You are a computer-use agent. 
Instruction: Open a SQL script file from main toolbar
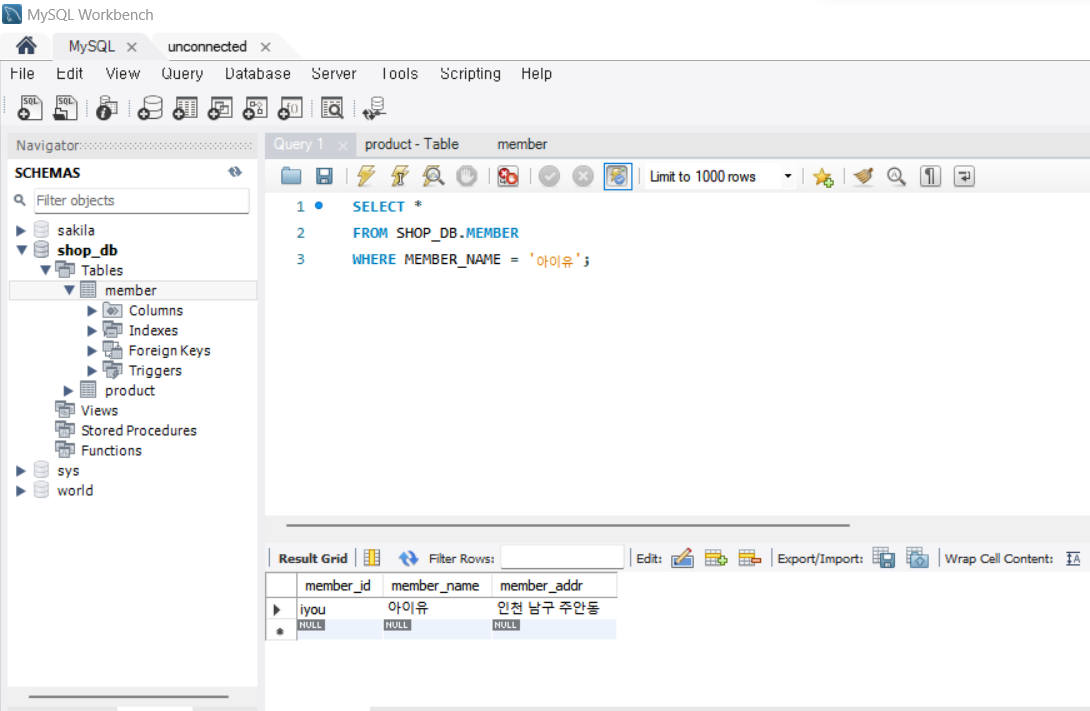click(65, 108)
